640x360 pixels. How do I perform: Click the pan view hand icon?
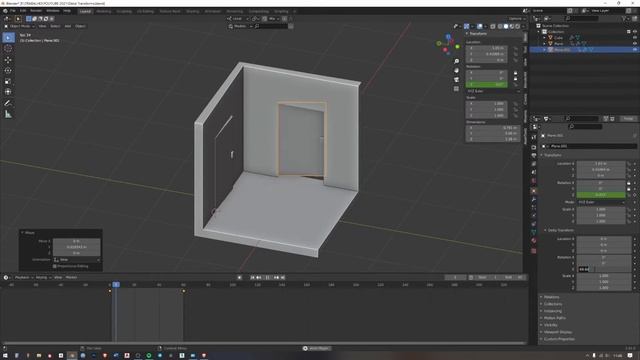point(456,71)
